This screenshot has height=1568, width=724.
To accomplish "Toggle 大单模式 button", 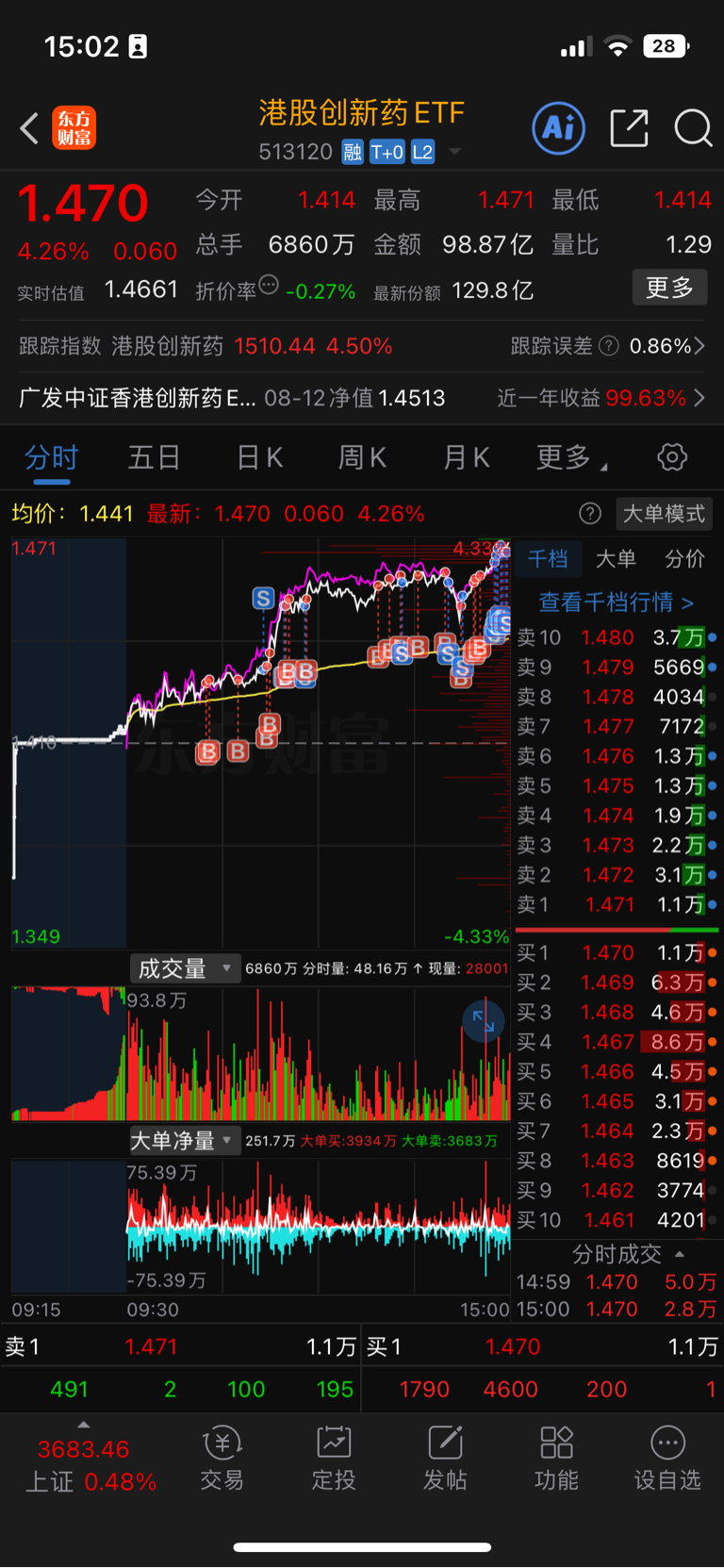I will [x=664, y=514].
